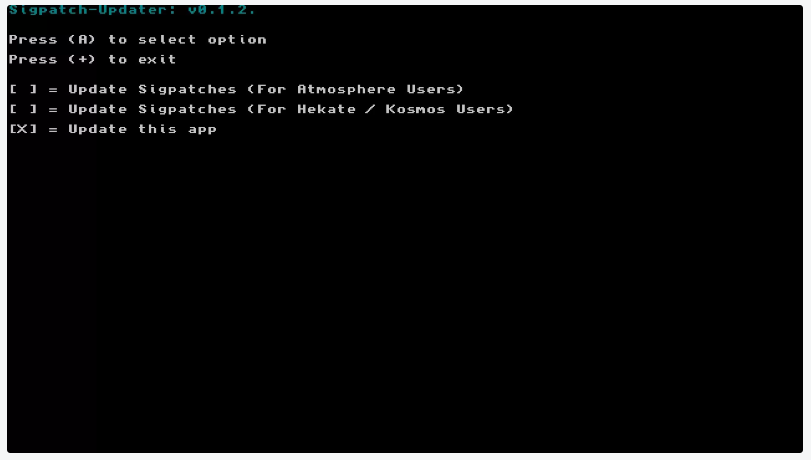Click the 'Press (A) to select option' line
Screen dimensions: 811x460
pyautogui.click(x=138, y=40)
